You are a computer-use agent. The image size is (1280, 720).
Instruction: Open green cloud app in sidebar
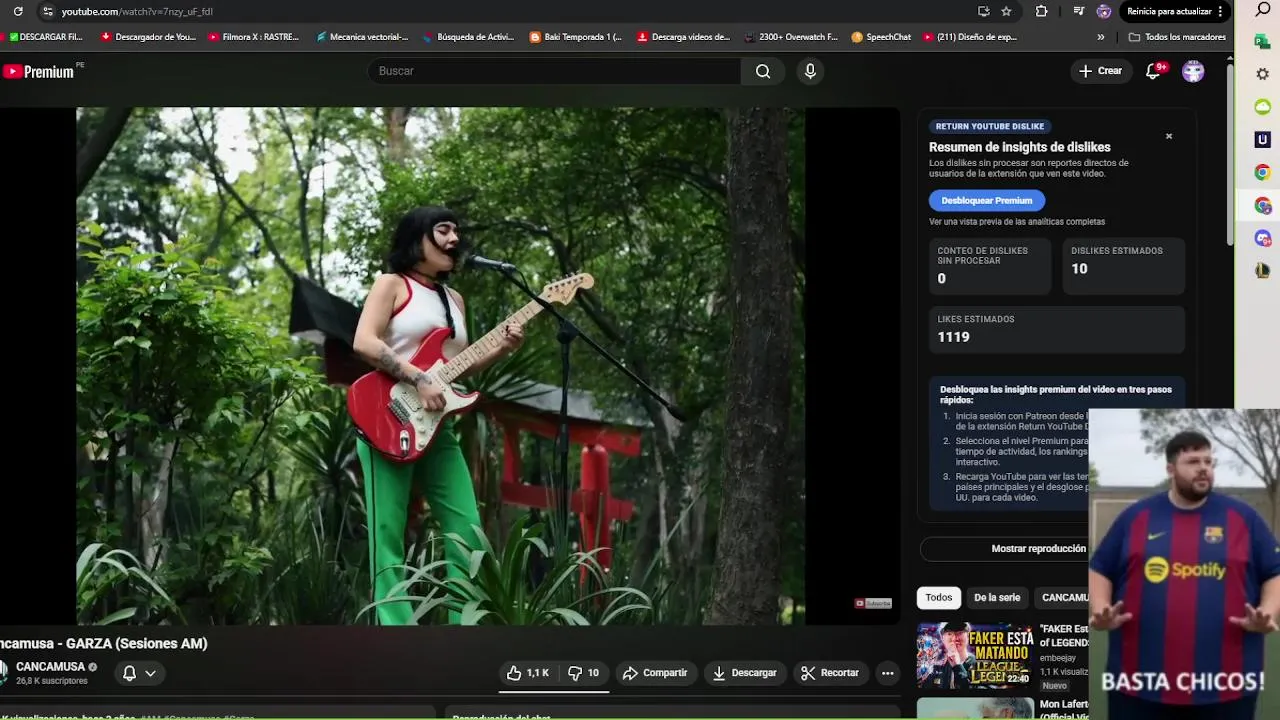pyautogui.click(x=1263, y=107)
